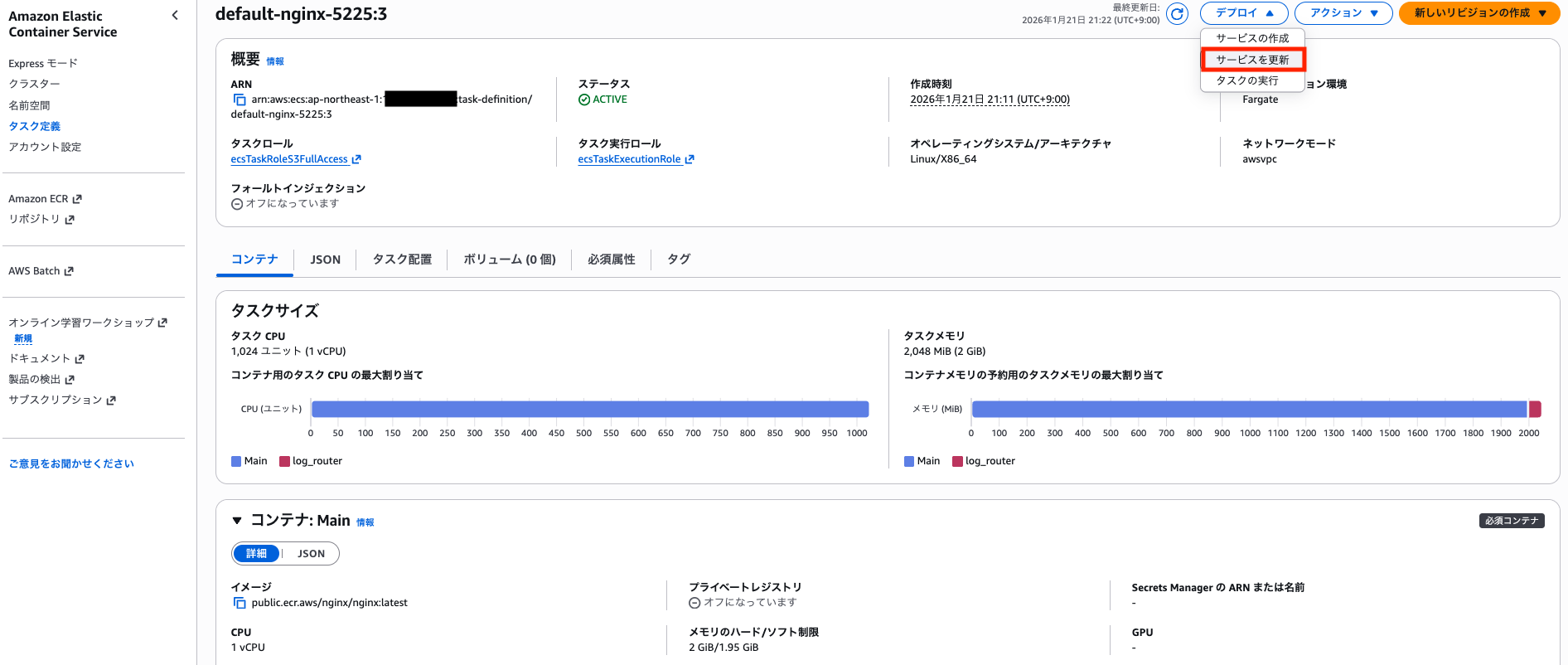
Task: Click blue Main swatch in CPU legend
Action: pyautogui.click(x=236, y=462)
